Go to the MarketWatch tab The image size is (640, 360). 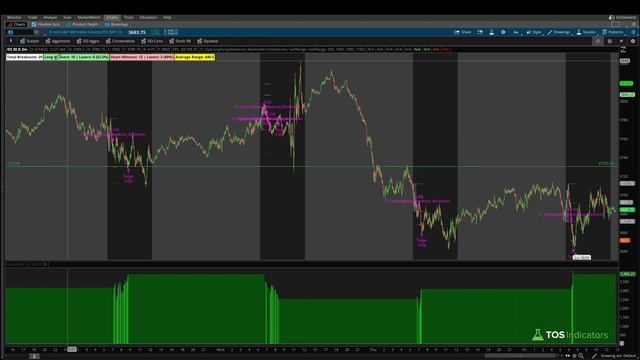click(89, 18)
